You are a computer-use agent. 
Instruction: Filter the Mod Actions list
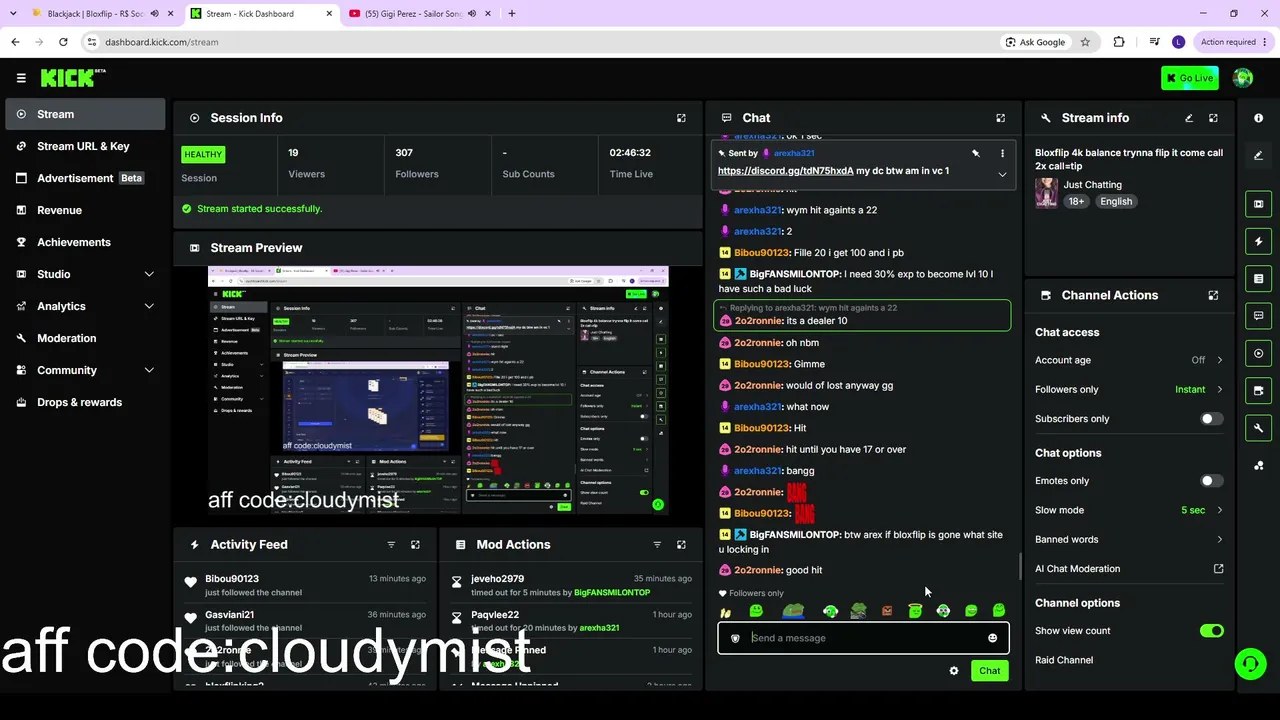(x=657, y=545)
